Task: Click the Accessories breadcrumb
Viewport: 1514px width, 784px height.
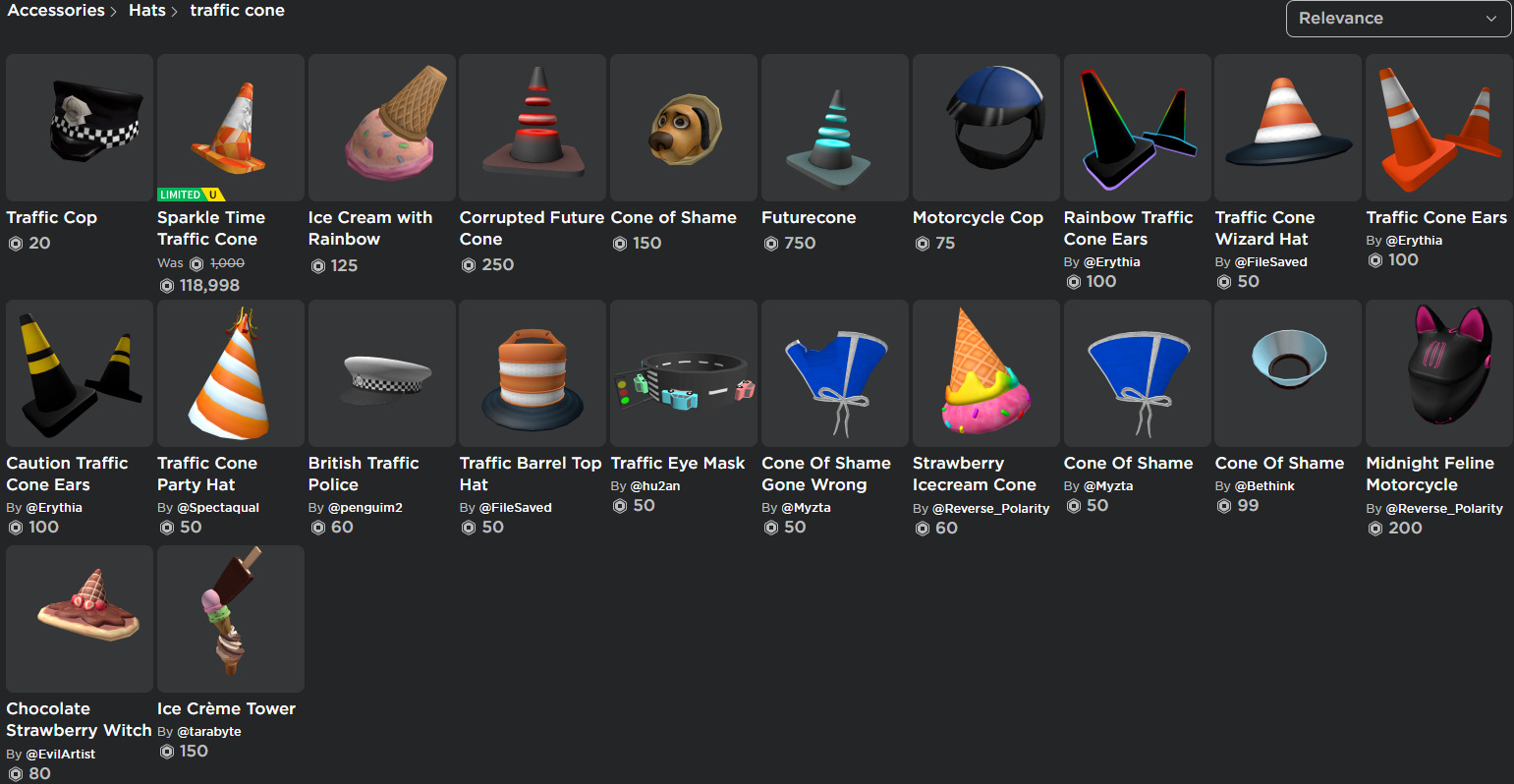Action: click(56, 11)
